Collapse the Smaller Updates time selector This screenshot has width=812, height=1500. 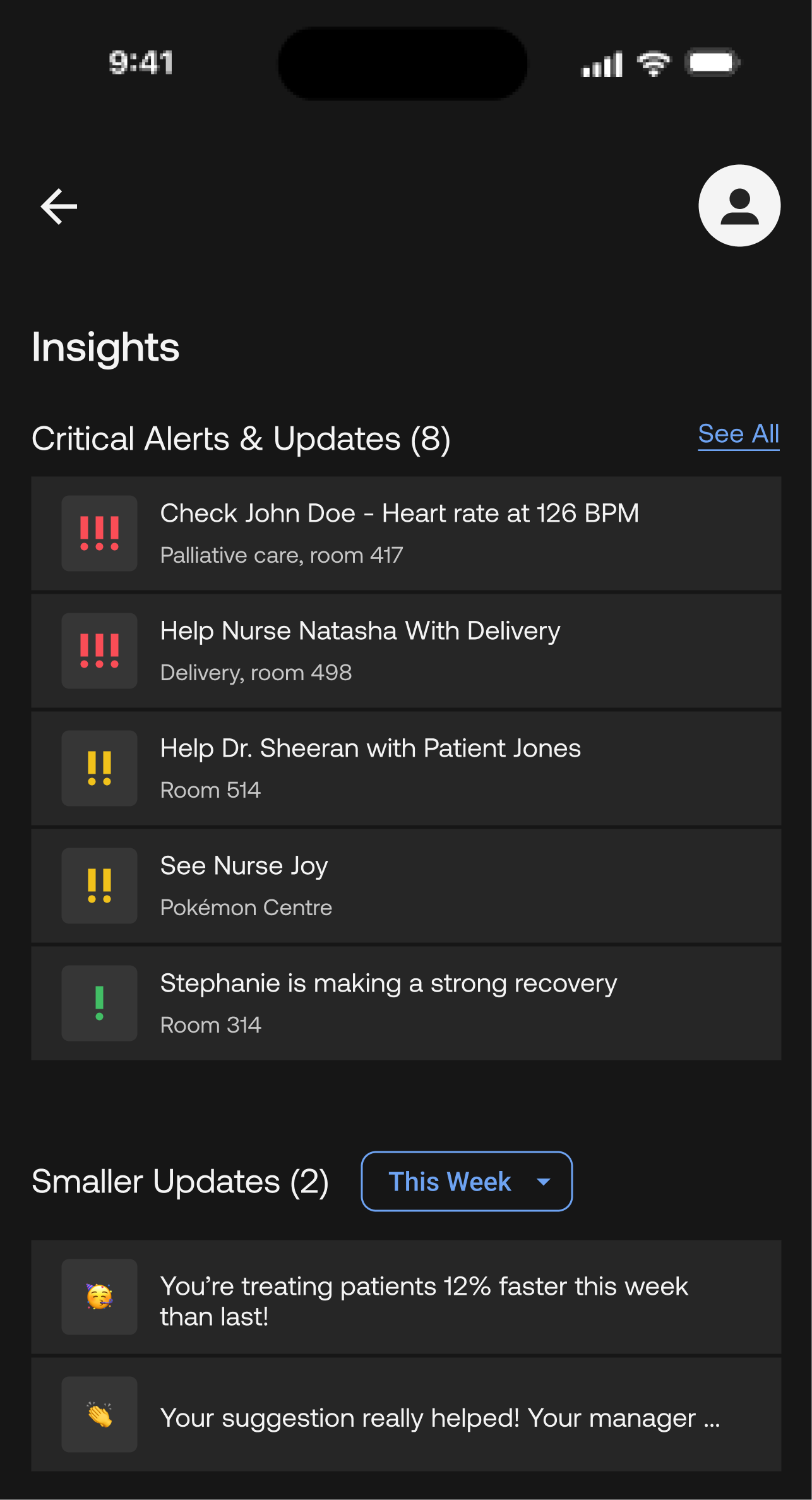coord(466,1181)
